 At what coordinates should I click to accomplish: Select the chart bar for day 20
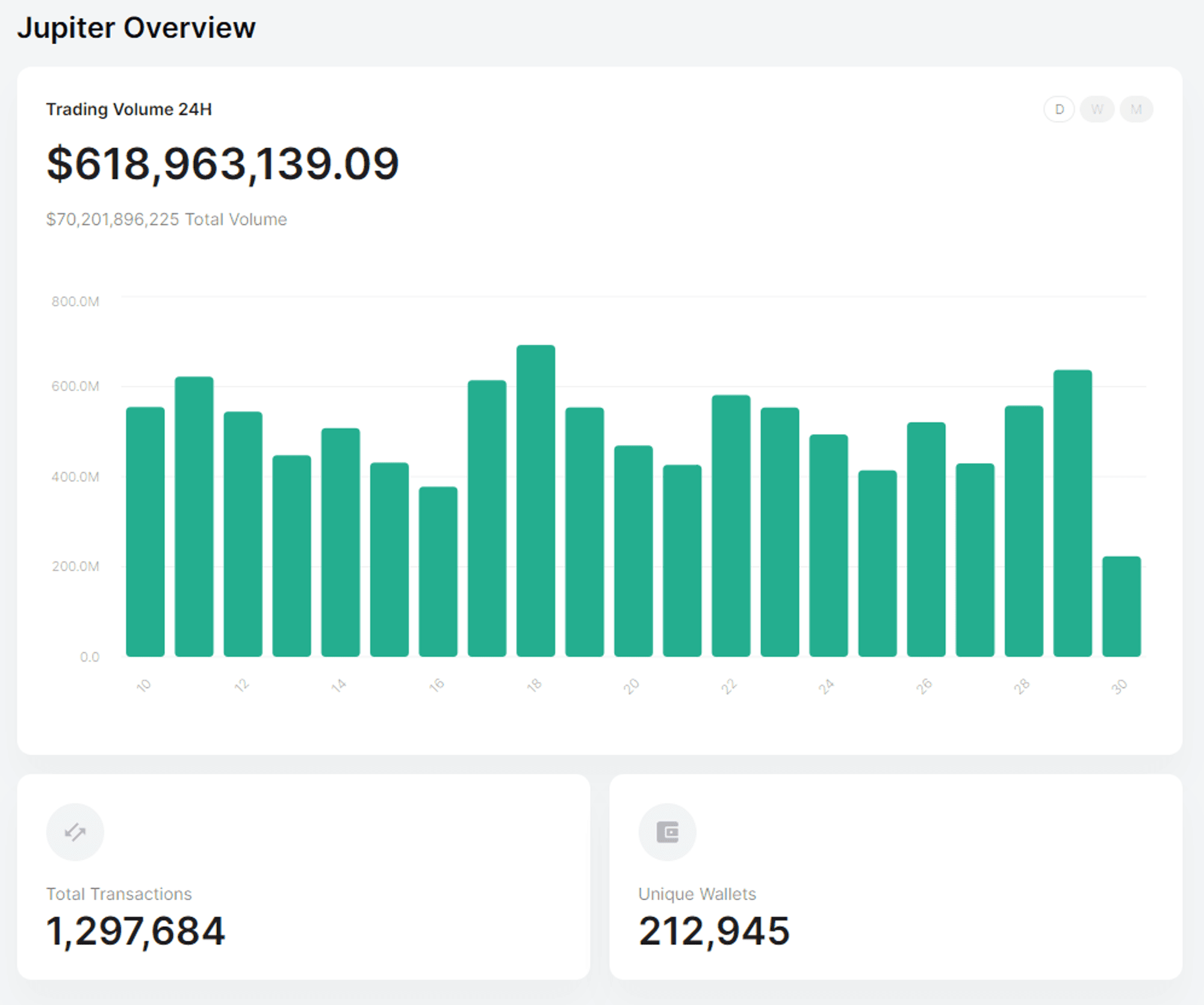(633, 551)
